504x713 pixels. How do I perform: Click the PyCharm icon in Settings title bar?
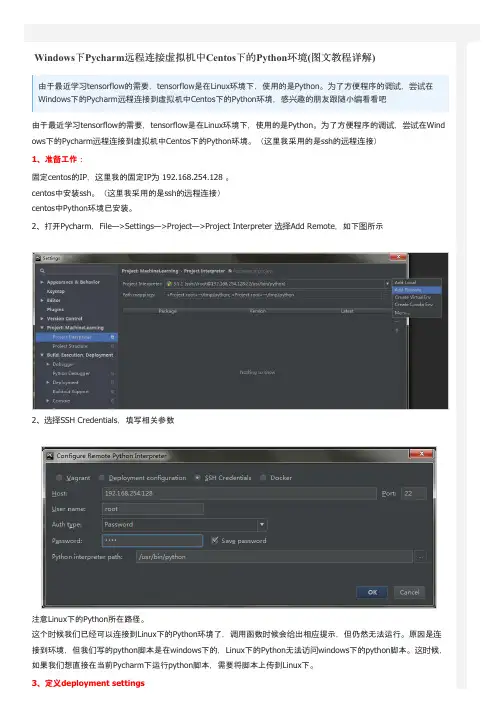coord(38,258)
